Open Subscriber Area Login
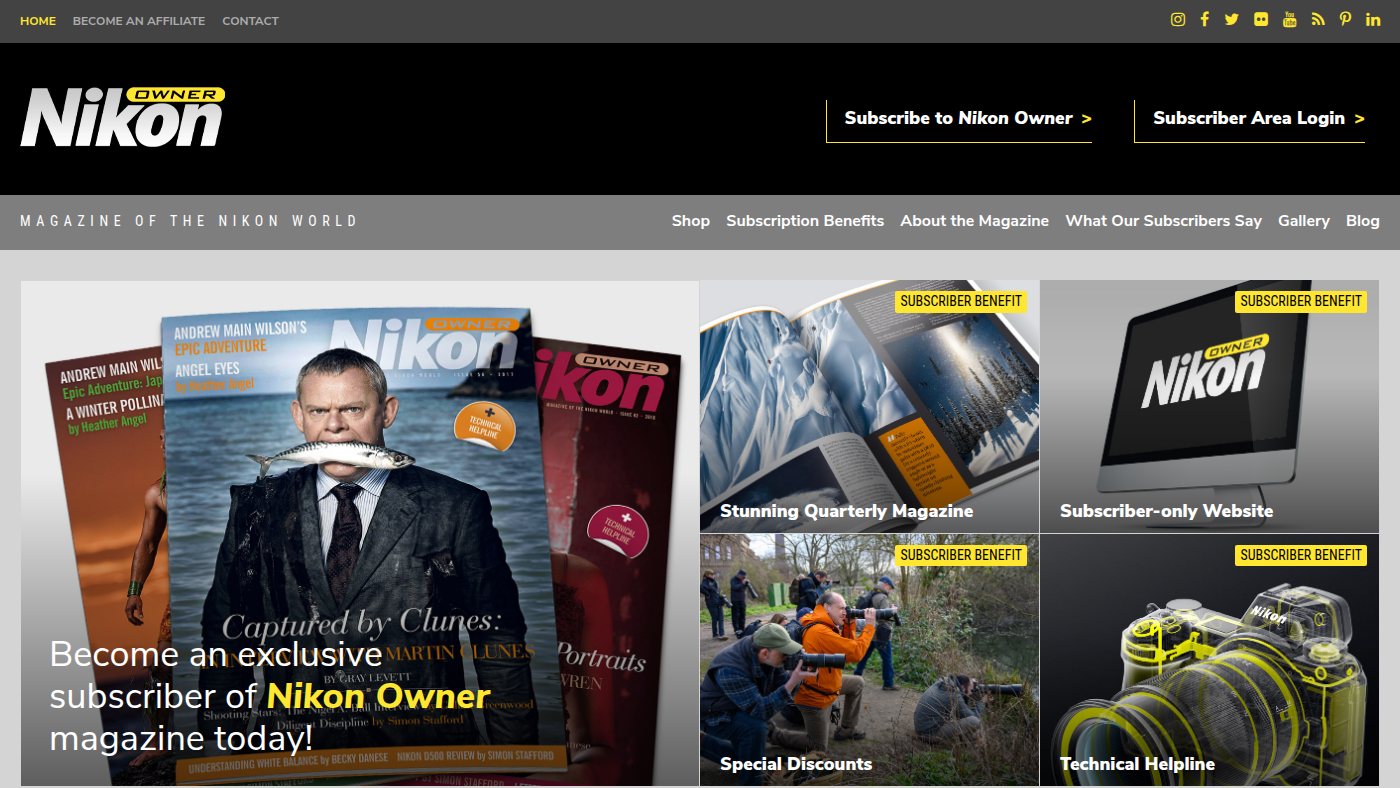 point(1250,120)
